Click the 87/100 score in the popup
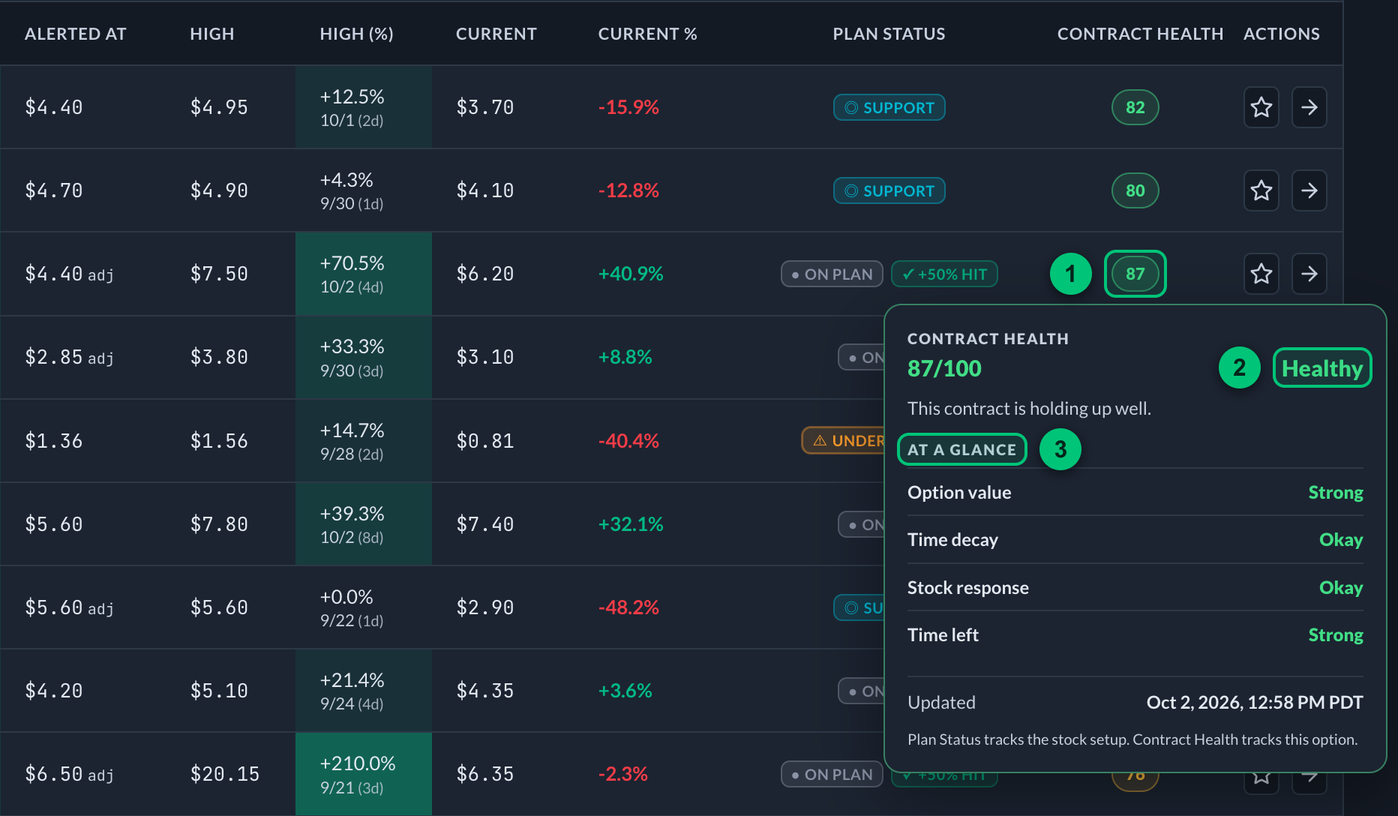 944,368
